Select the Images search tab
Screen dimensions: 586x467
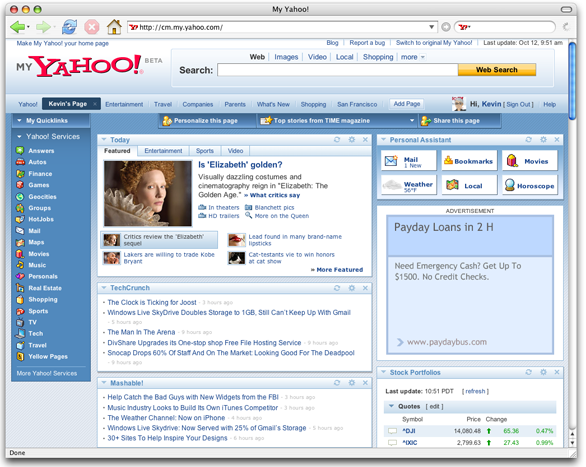pyautogui.click(x=286, y=57)
